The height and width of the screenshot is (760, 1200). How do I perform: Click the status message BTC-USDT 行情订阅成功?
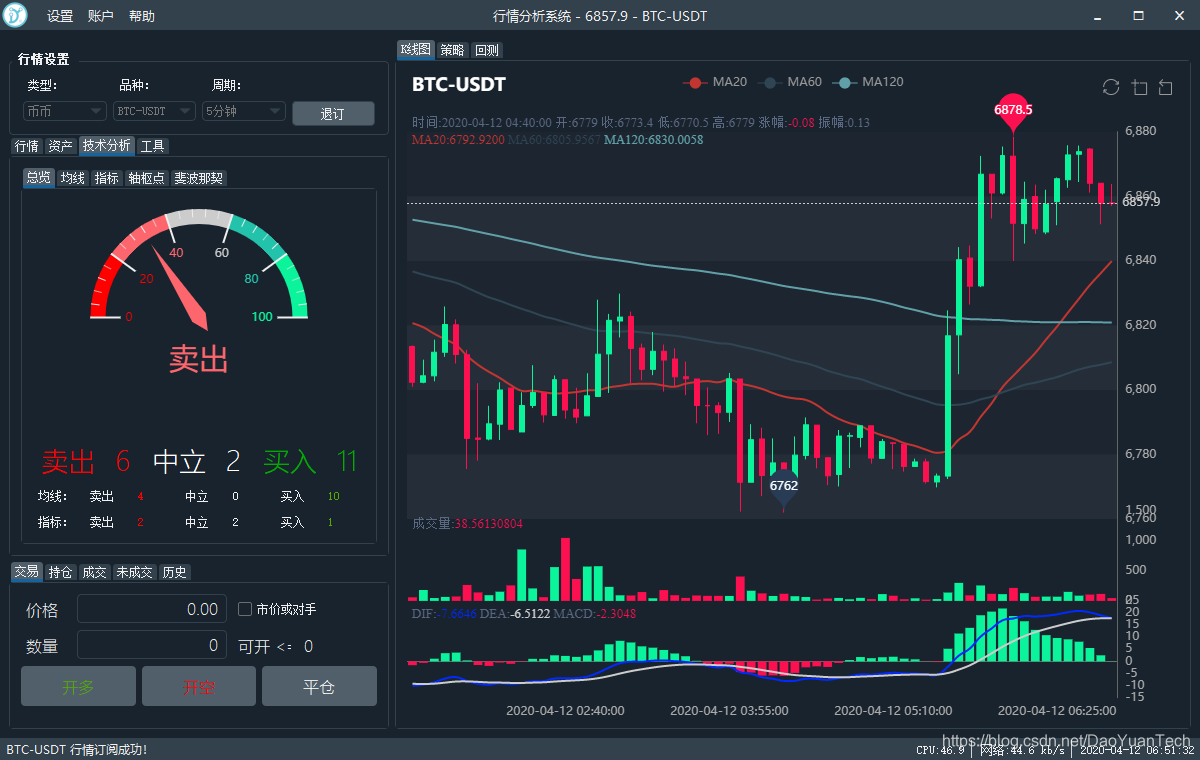(x=77, y=749)
